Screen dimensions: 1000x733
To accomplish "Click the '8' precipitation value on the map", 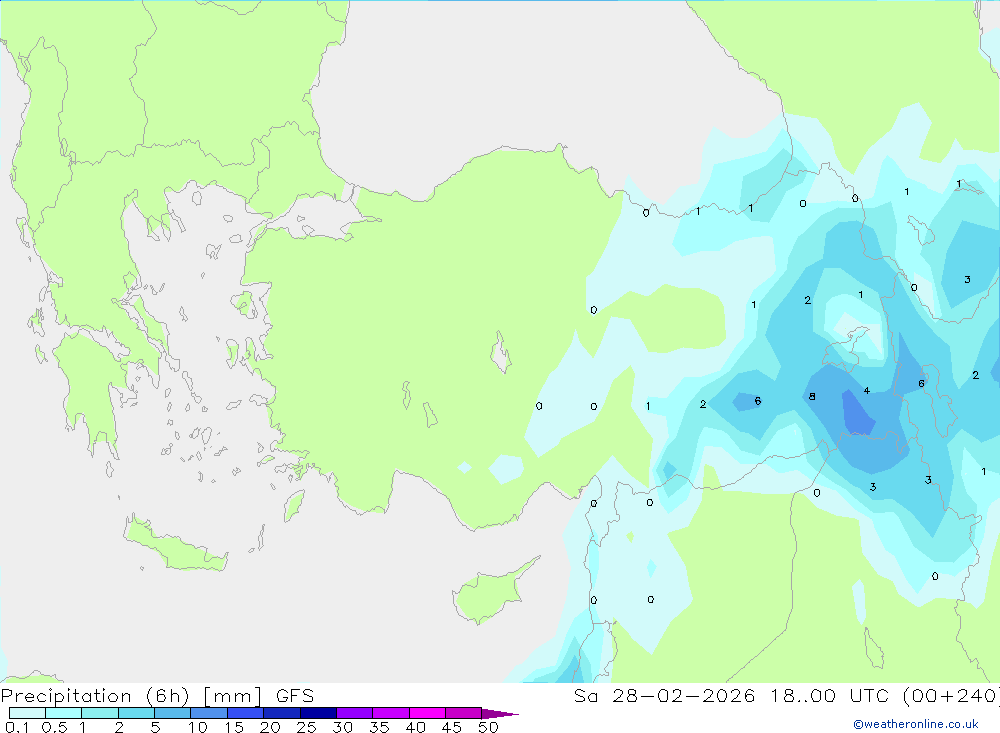I will point(812,396).
